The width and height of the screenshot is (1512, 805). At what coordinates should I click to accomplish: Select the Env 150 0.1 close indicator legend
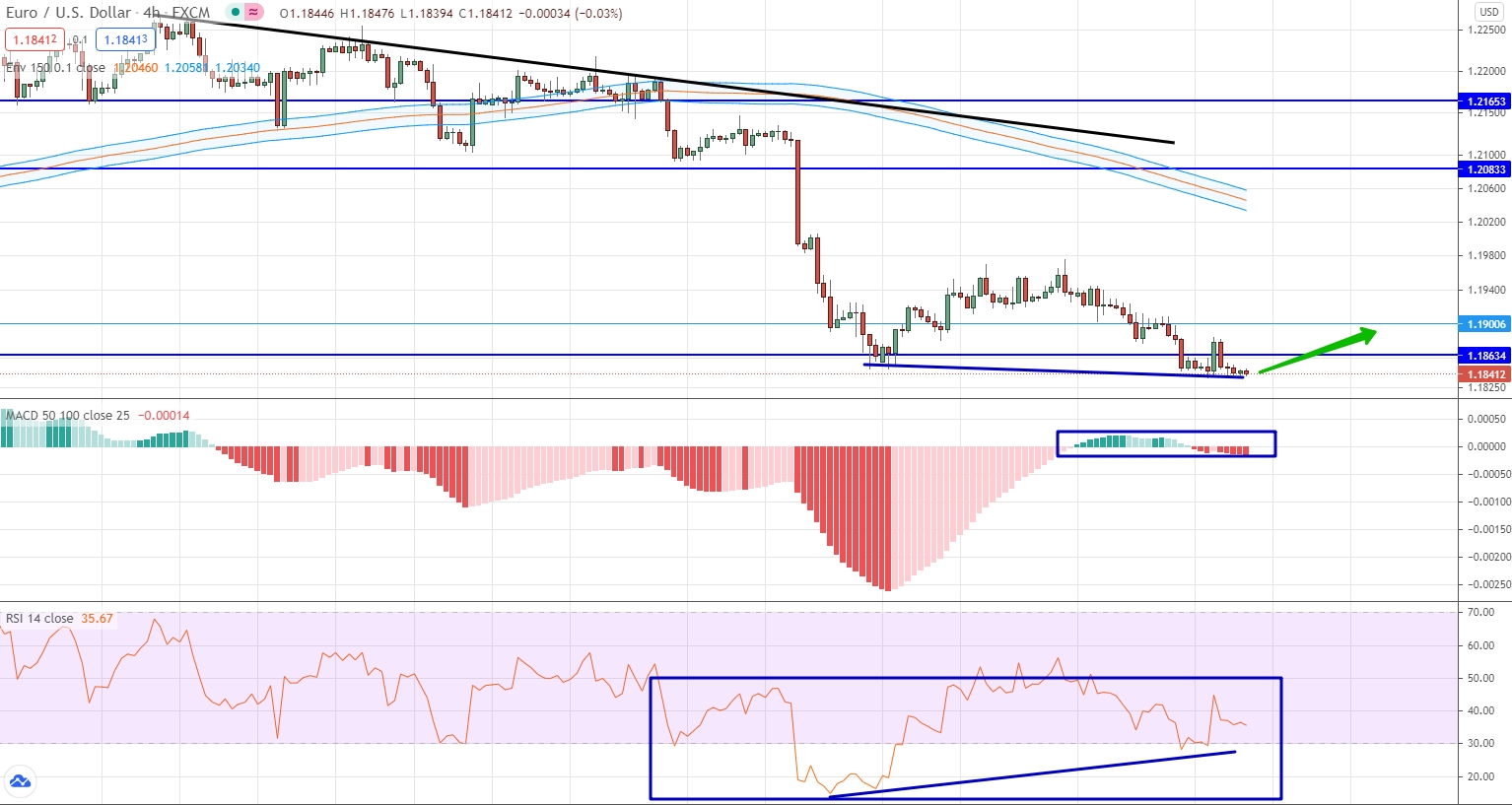tap(55, 68)
